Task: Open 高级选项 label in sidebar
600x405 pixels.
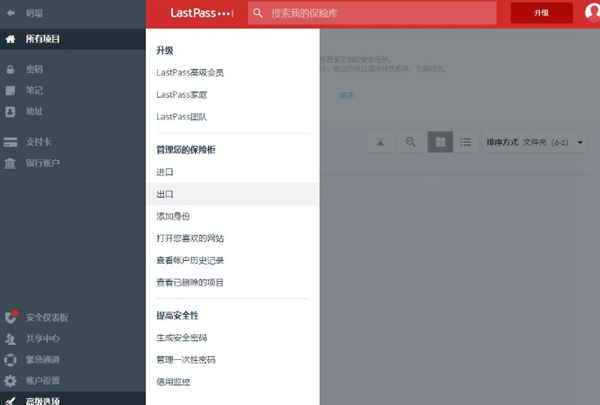Action: [42, 401]
